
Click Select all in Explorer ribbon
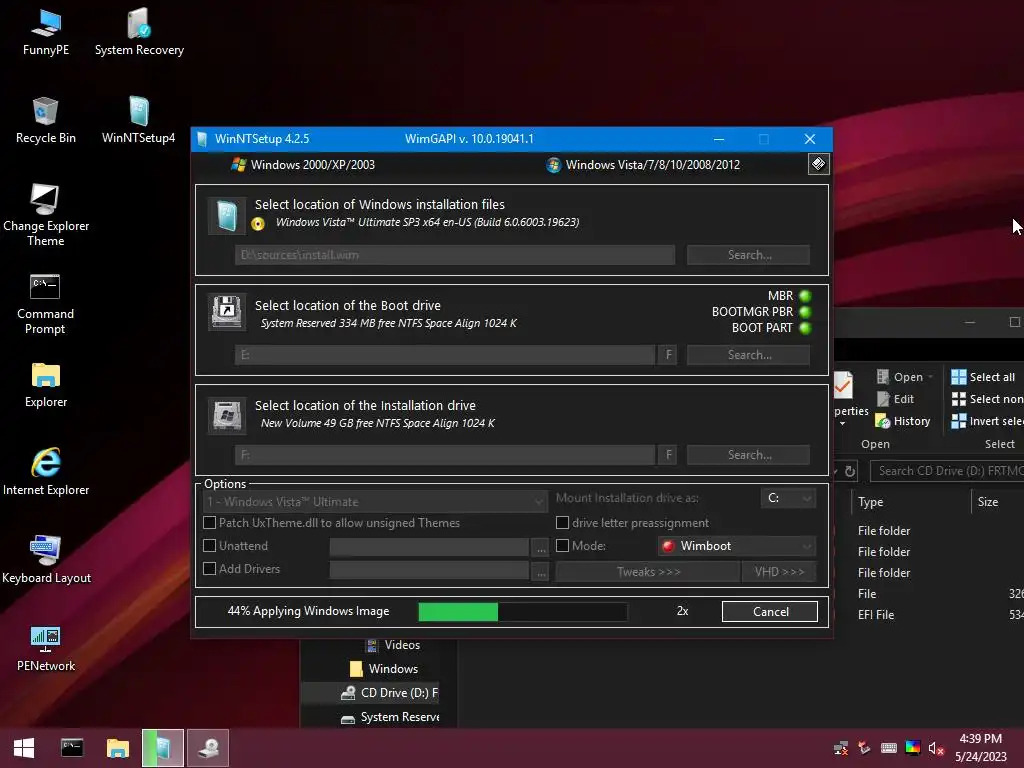pyautogui.click(x=983, y=377)
